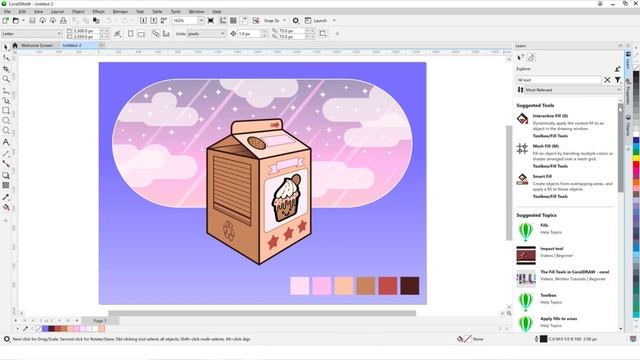Click the Full-screen preview icon
This screenshot has height=360, width=640.
pyautogui.click(x=211, y=20)
